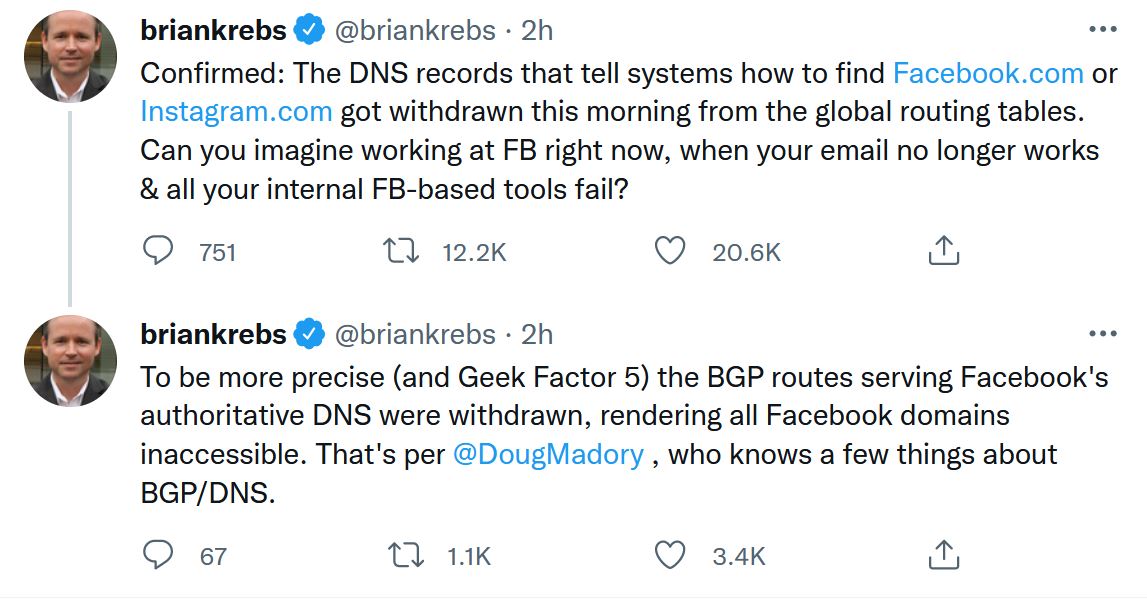Open the Instagram.com link
The height and width of the screenshot is (601, 1147).
click(x=236, y=111)
